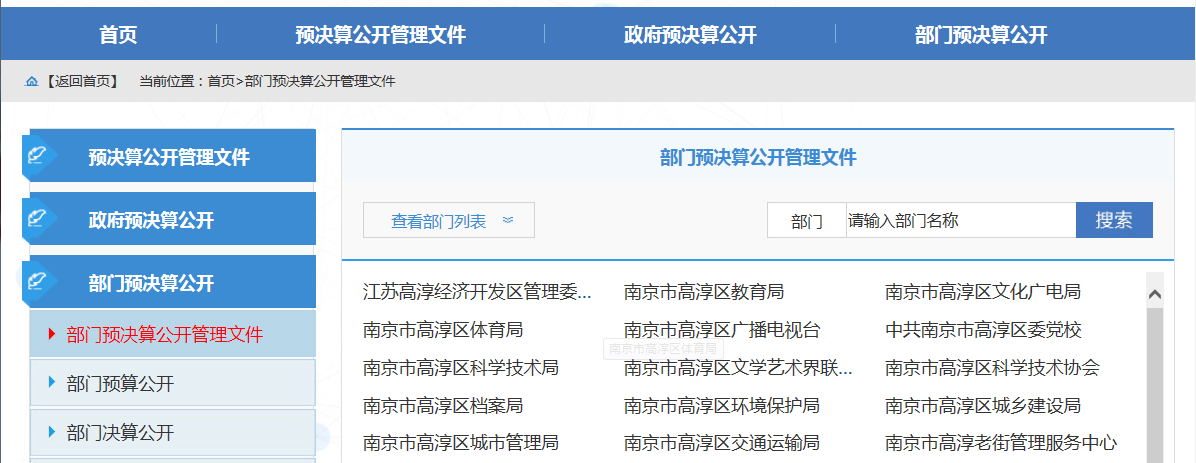This screenshot has height=463, width=1196.
Task: Click the 部门 label next to search field
Action: [x=807, y=221]
